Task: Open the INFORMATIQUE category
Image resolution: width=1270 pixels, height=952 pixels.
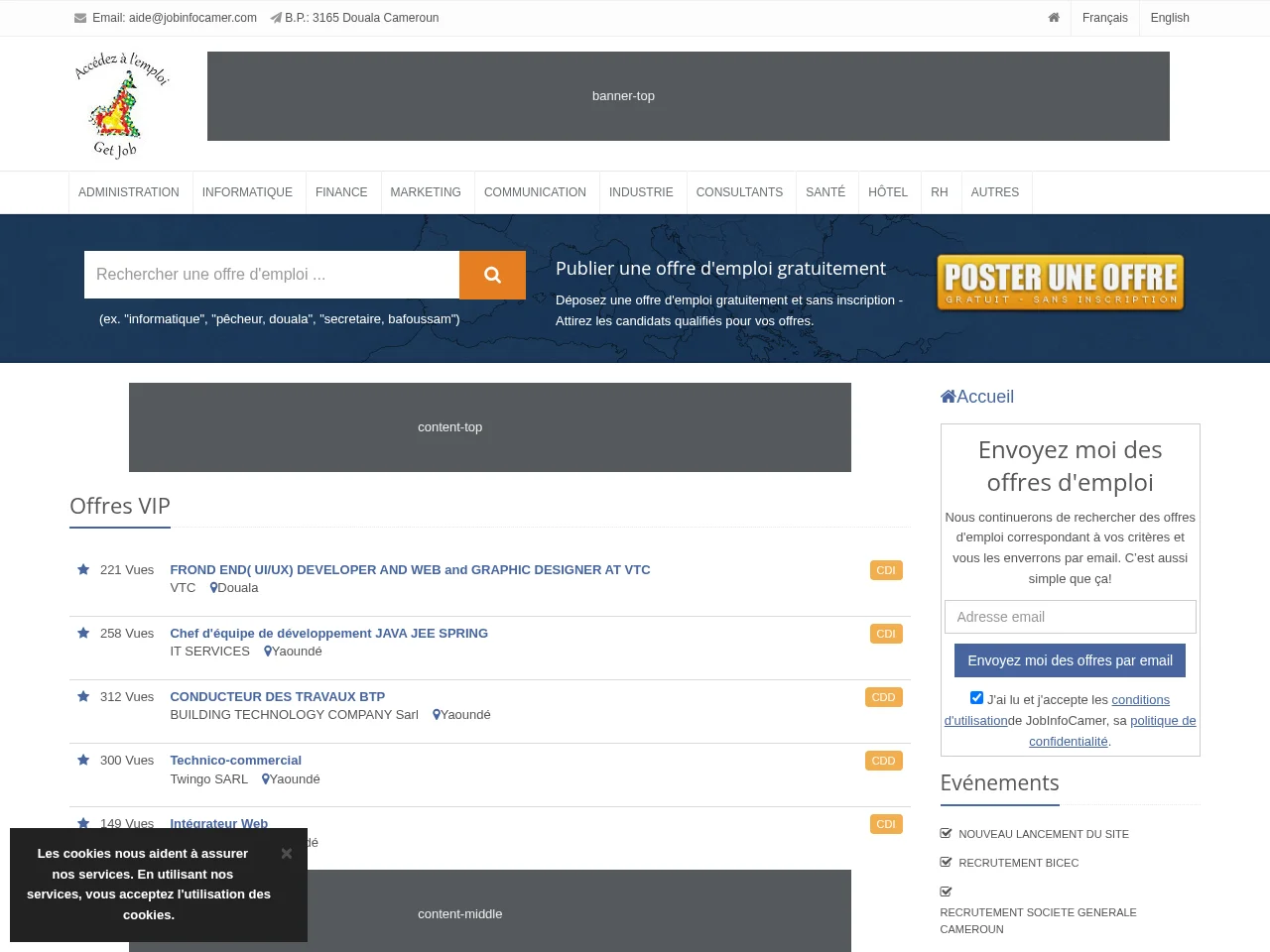Action: tap(247, 192)
